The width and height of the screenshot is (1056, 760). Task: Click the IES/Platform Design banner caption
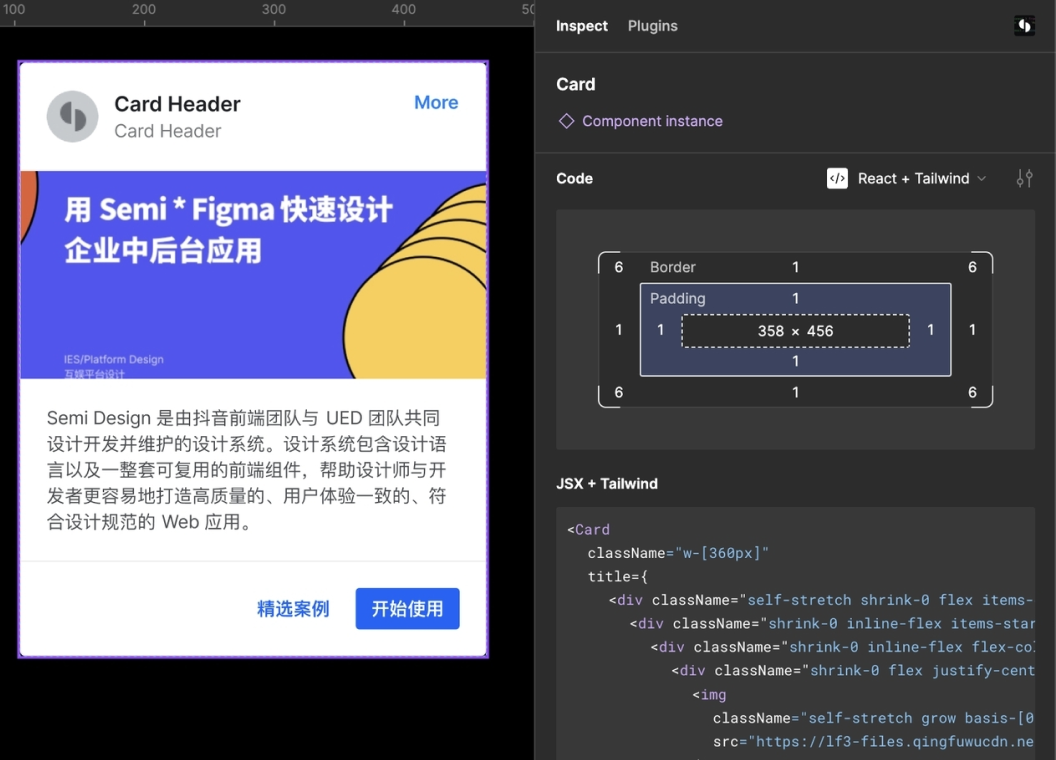click(x=114, y=359)
